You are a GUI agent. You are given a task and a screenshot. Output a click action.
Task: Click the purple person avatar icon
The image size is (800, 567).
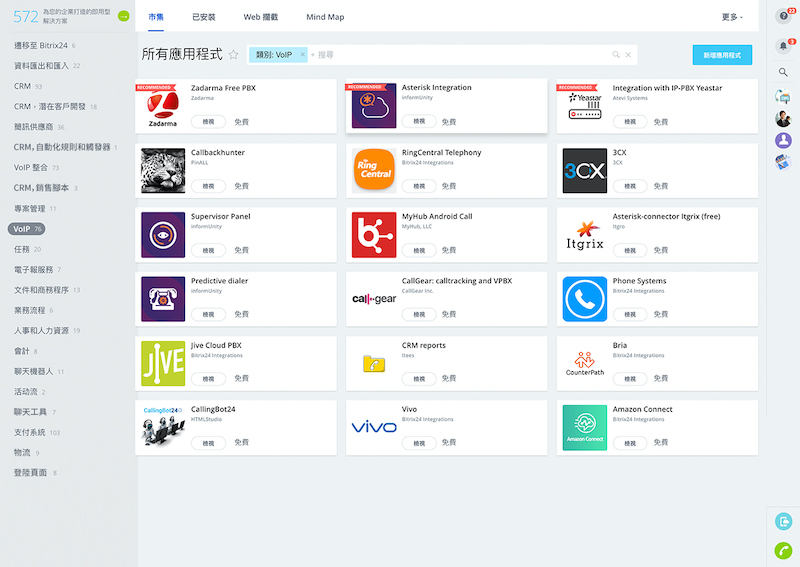(x=783, y=140)
